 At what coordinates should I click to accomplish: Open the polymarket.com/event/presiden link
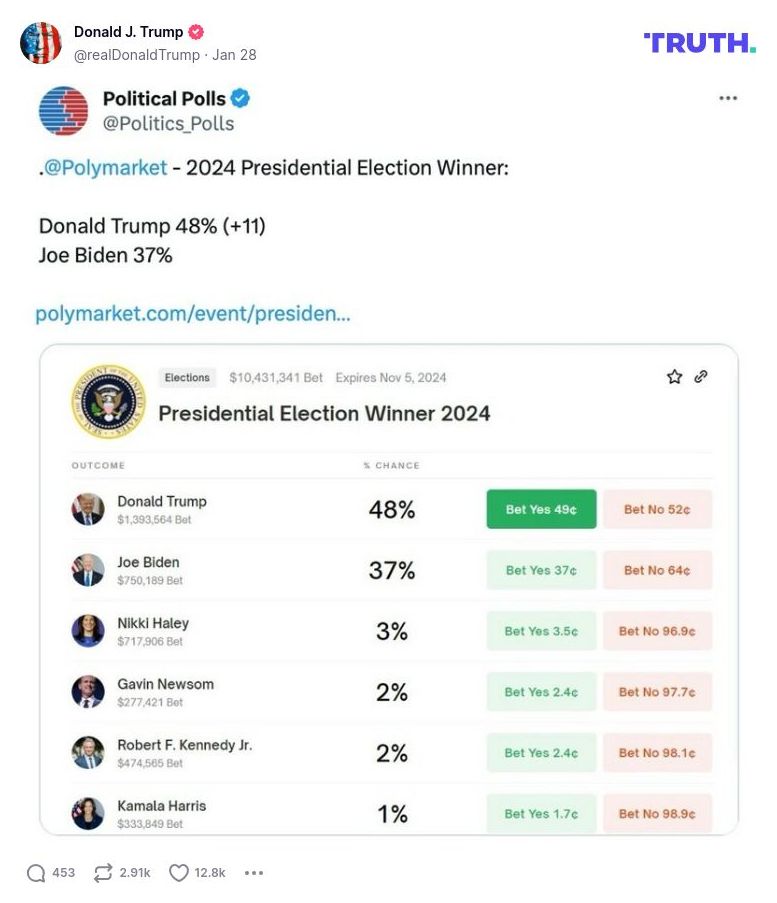click(194, 313)
